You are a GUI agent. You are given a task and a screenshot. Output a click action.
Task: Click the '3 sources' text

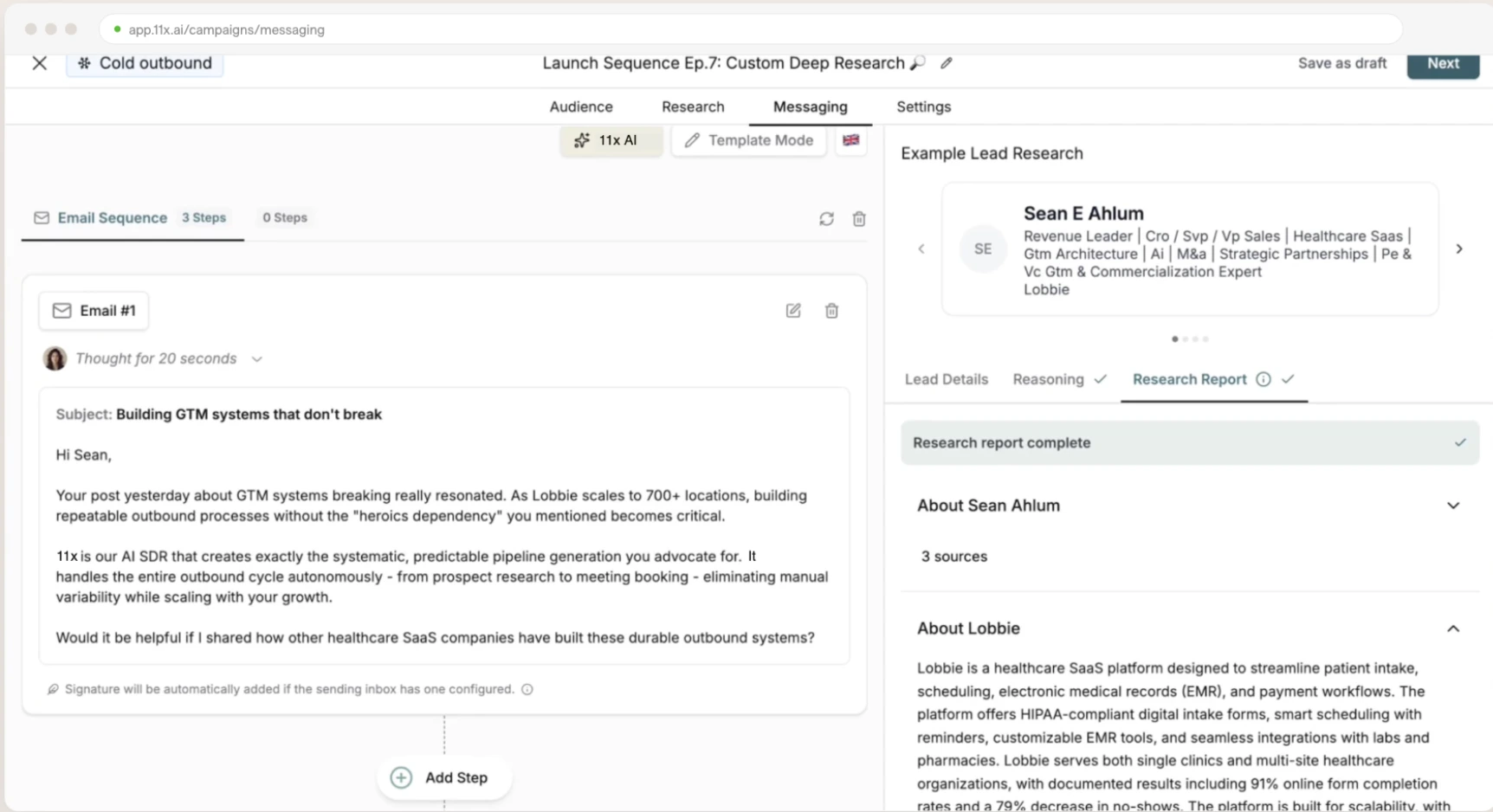pos(954,557)
